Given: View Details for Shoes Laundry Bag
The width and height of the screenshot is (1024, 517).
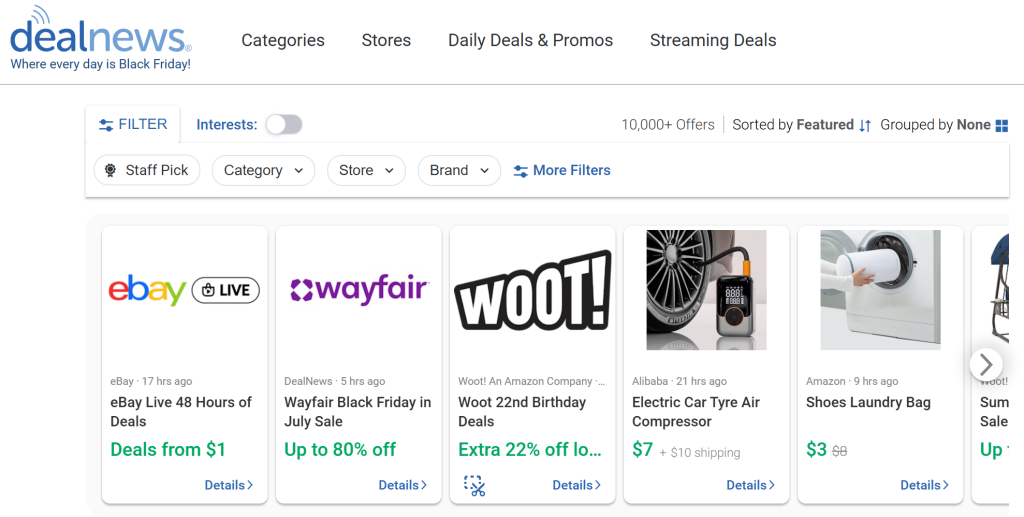Looking at the screenshot, I should 925,485.
